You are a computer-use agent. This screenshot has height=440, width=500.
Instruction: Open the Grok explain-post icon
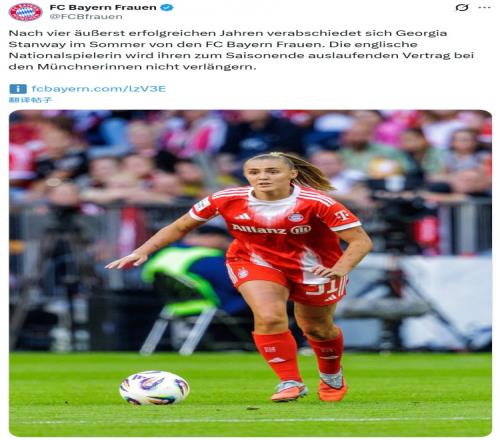tap(462, 7)
